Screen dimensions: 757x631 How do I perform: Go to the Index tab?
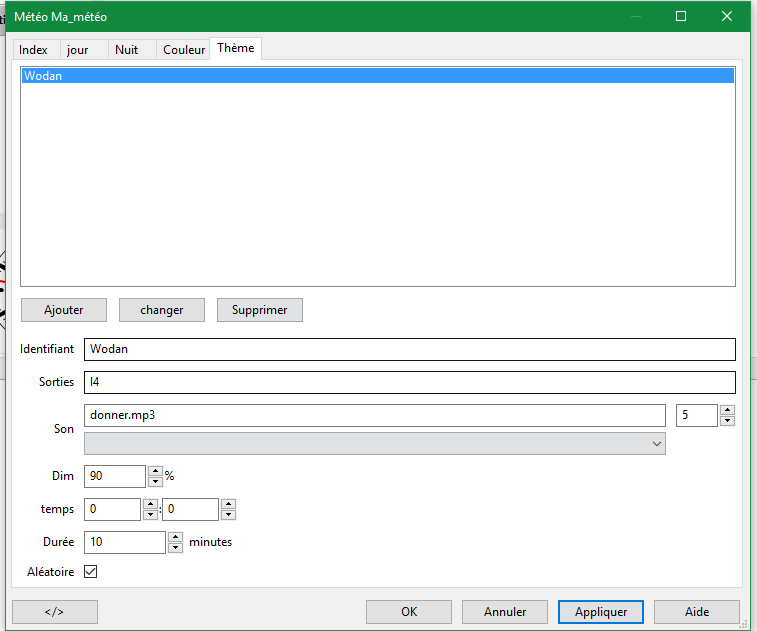[33, 50]
